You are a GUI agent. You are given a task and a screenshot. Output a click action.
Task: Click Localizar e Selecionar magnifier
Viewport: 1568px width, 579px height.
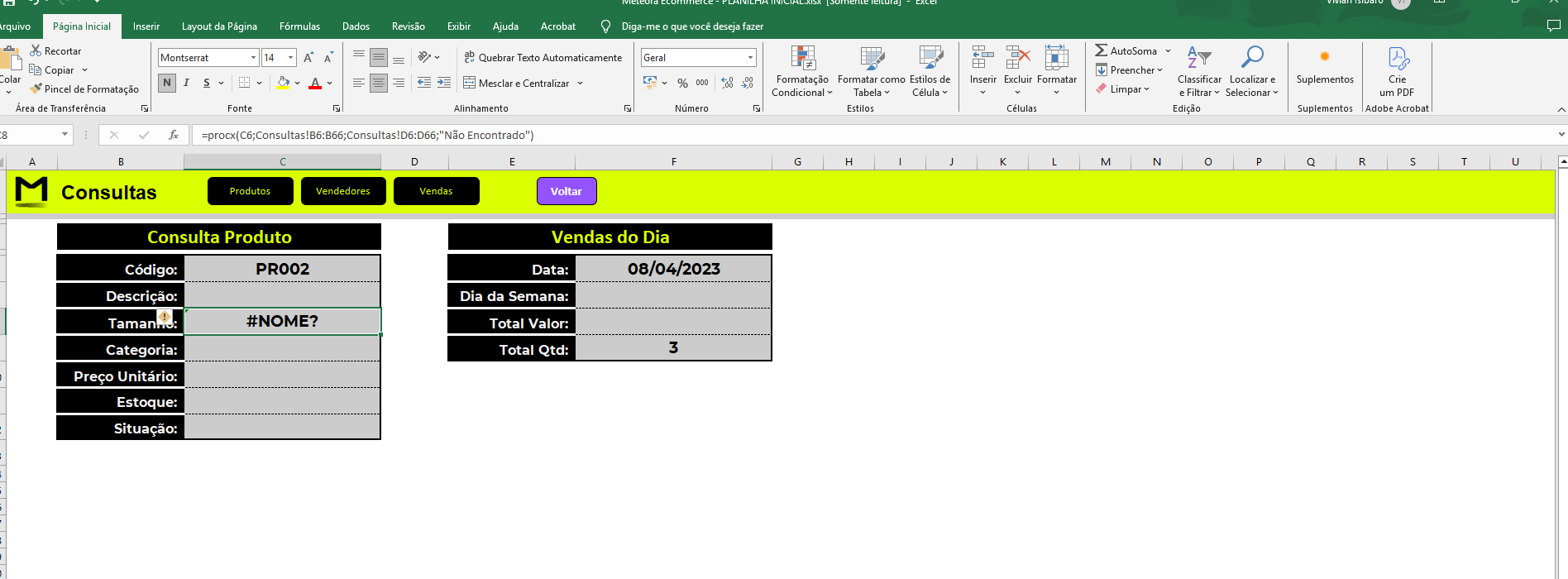coord(1252,58)
